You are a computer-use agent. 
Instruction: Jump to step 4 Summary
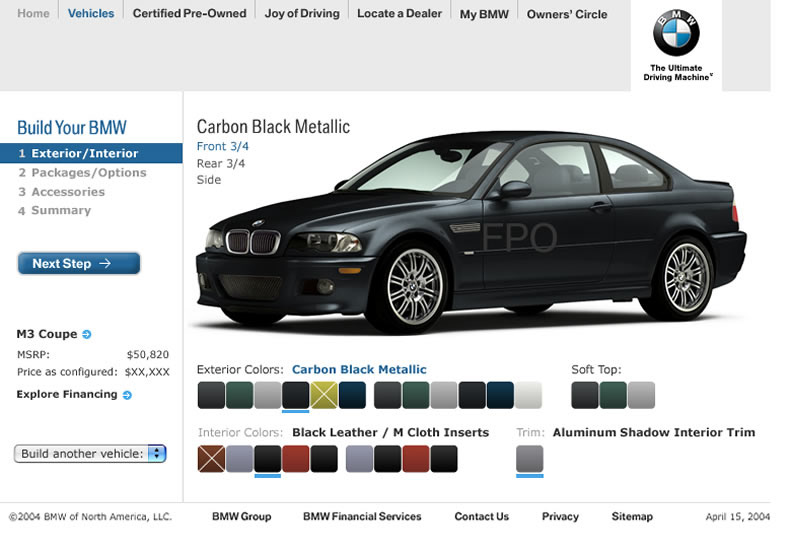(54, 210)
